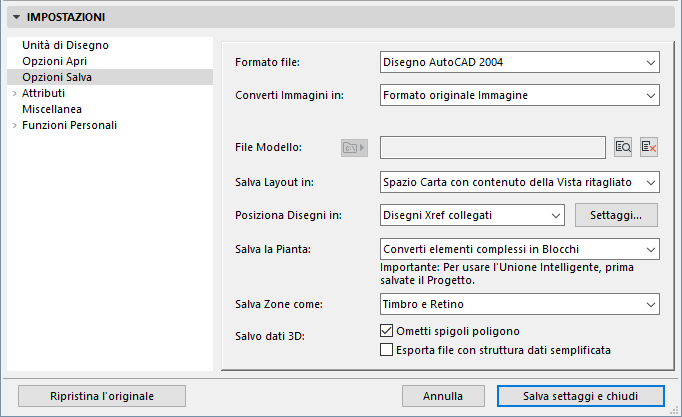Open the Converti Immagini in dropdown

click(x=520, y=96)
